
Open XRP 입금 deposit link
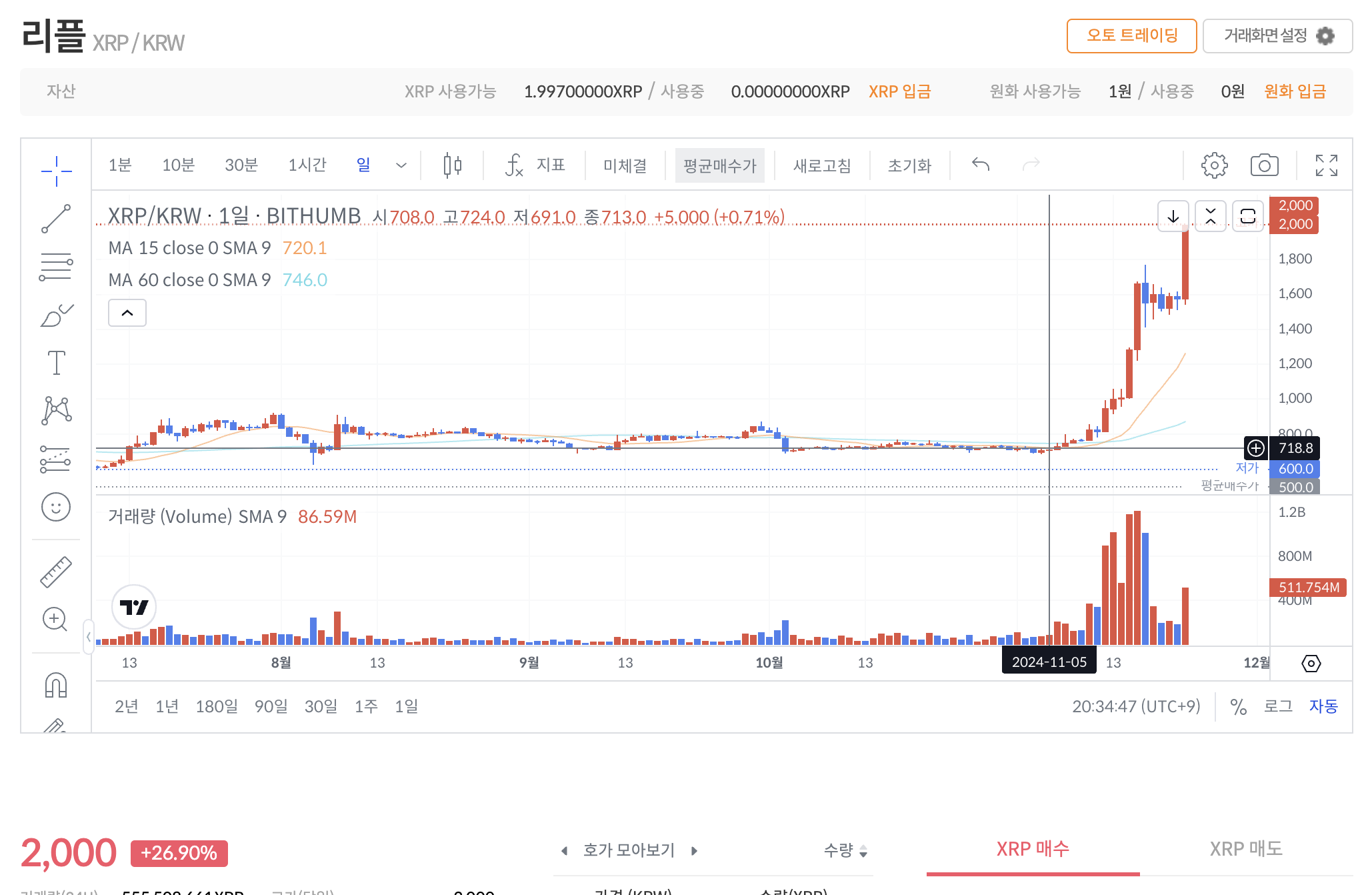click(x=901, y=91)
